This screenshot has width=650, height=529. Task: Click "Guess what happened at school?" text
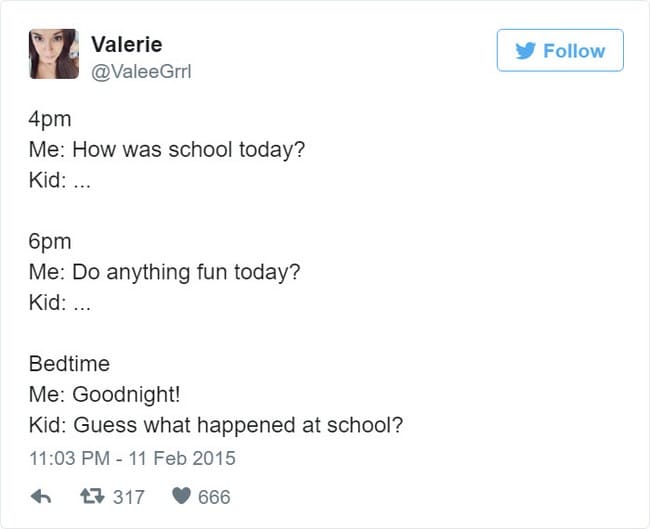[239, 424]
